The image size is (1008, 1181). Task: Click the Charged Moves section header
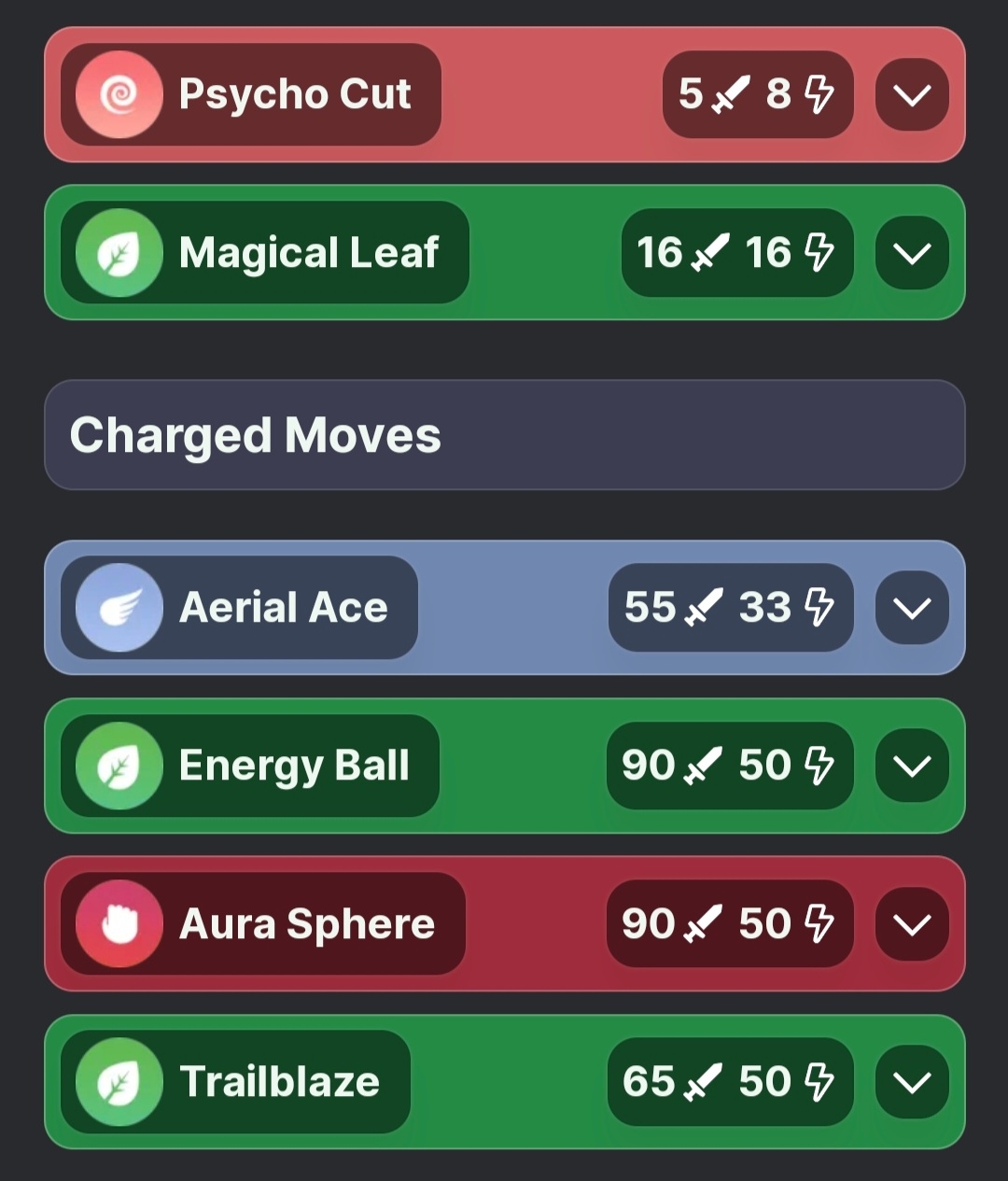(x=505, y=435)
